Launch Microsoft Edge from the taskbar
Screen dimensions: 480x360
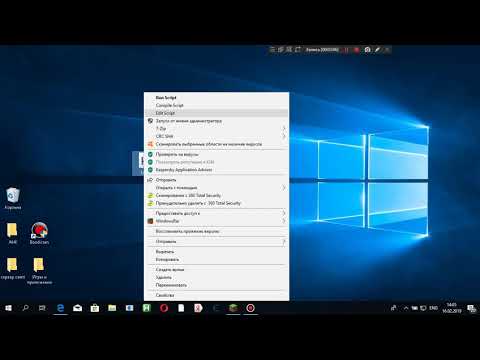pos(60,308)
